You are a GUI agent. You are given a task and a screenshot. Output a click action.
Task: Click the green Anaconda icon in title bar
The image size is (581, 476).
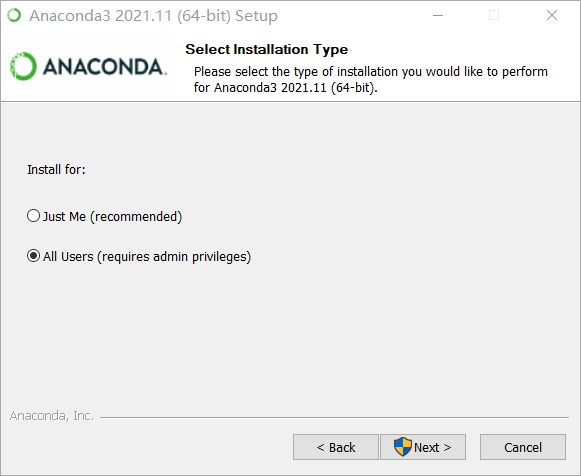click(x=14, y=16)
